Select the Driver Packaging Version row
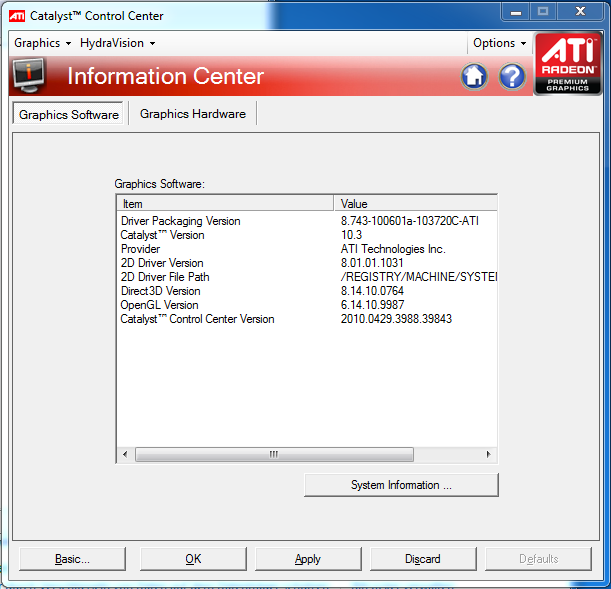Viewport: 611px width, 589px height. (x=307, y=221)
